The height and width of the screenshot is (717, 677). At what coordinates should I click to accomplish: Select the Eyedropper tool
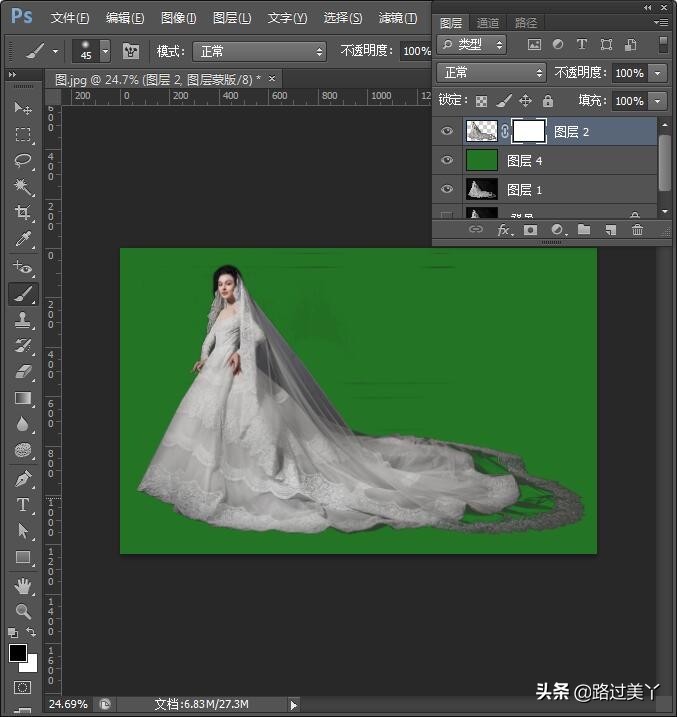[x=22, y=239]
